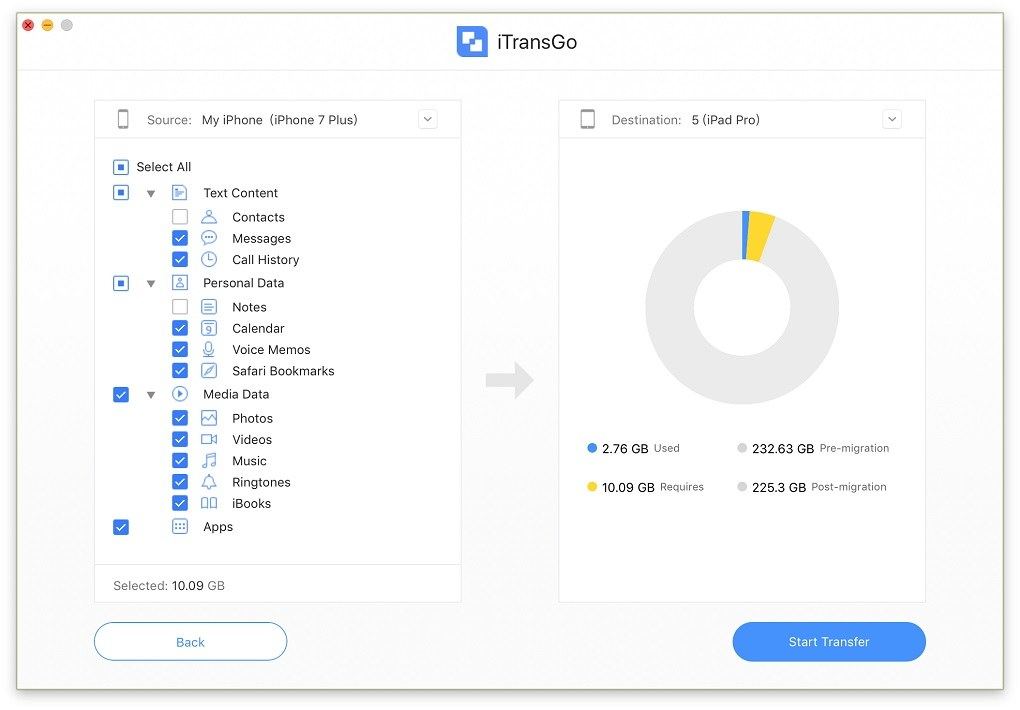The image size is (1020, 710).
Task: Click the gray Pre-migration legend dot
Action: pyautogui.click(x=742, y=448)
